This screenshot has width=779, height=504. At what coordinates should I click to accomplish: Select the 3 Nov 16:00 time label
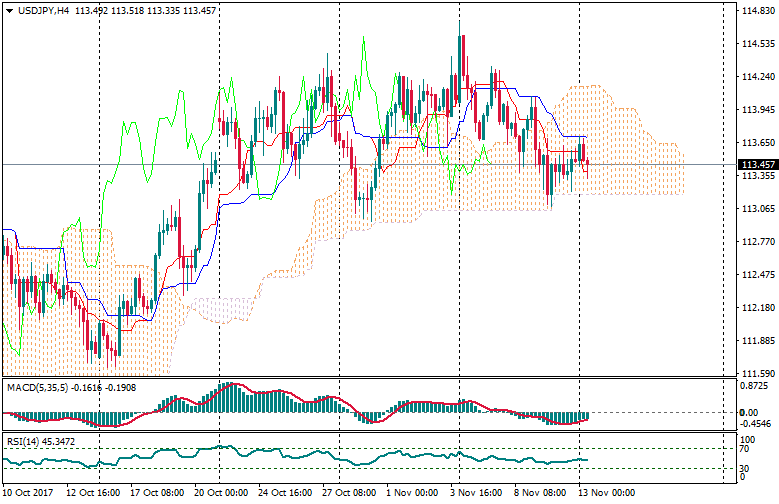coord(478,493)
